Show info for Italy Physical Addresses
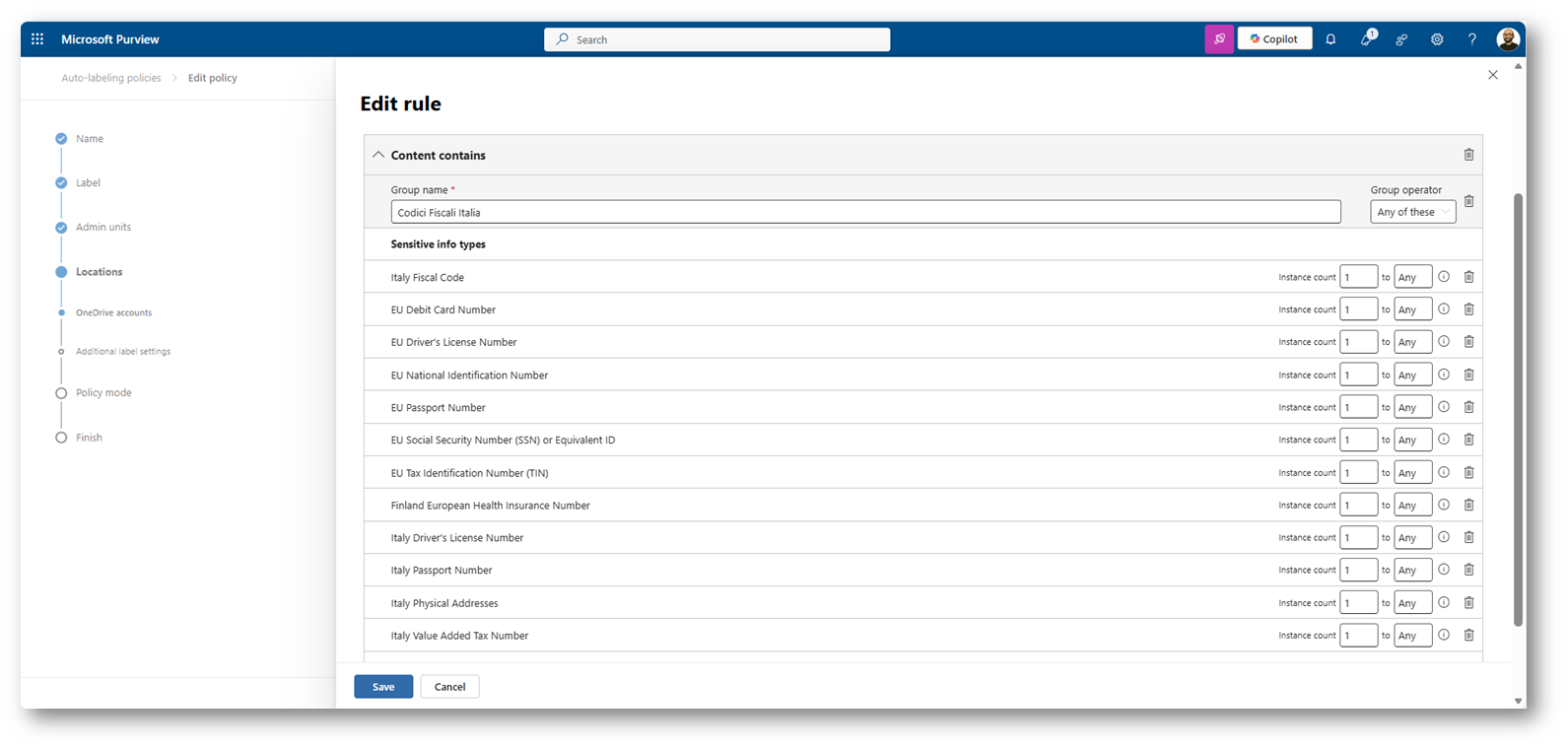Viewport: 1568px width, 750px height. (x=1444, y=602)
